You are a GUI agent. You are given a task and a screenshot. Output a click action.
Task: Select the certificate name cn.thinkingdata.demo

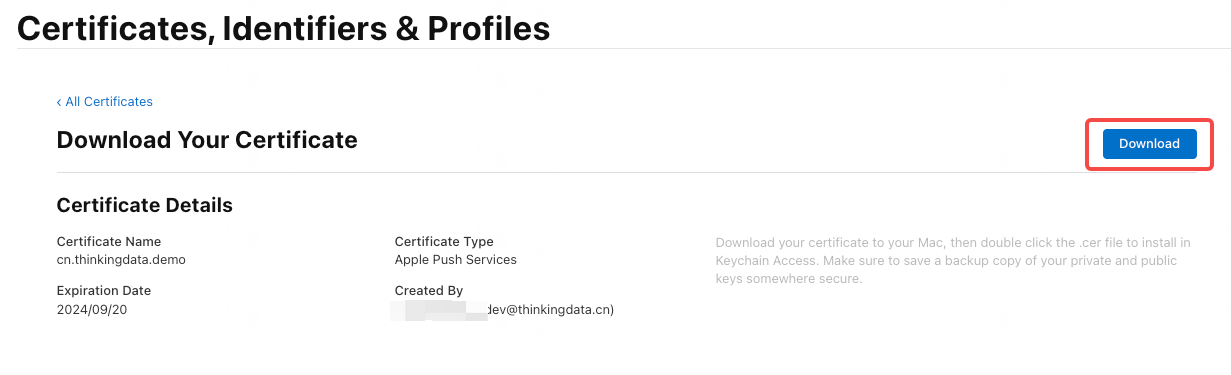pos(121,259)
